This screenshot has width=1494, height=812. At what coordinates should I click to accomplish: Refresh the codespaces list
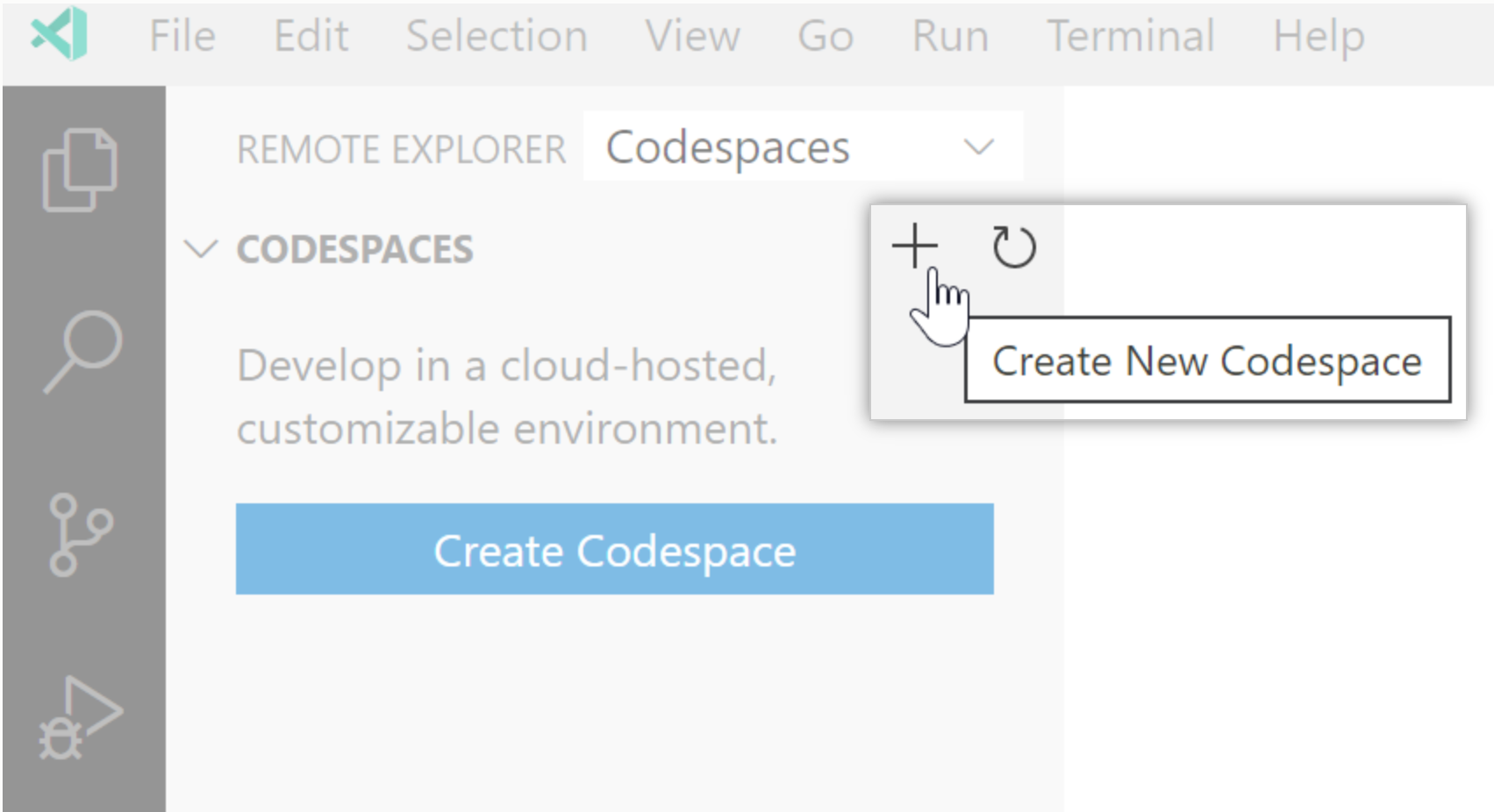pyautogui.click(x=1013, y=246)
